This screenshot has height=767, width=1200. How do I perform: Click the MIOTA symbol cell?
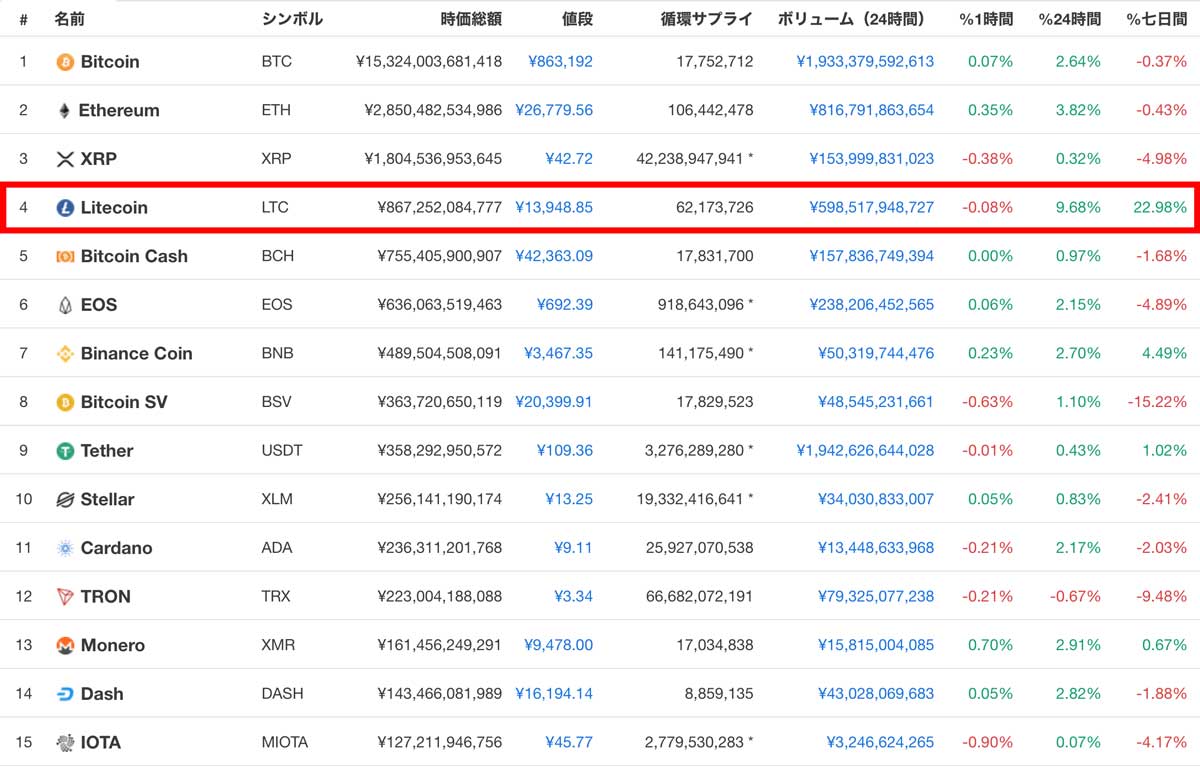(285, 743)
